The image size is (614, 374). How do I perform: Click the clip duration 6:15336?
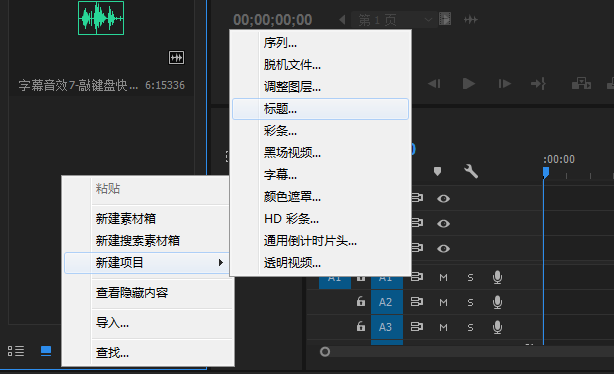point(165,85)
